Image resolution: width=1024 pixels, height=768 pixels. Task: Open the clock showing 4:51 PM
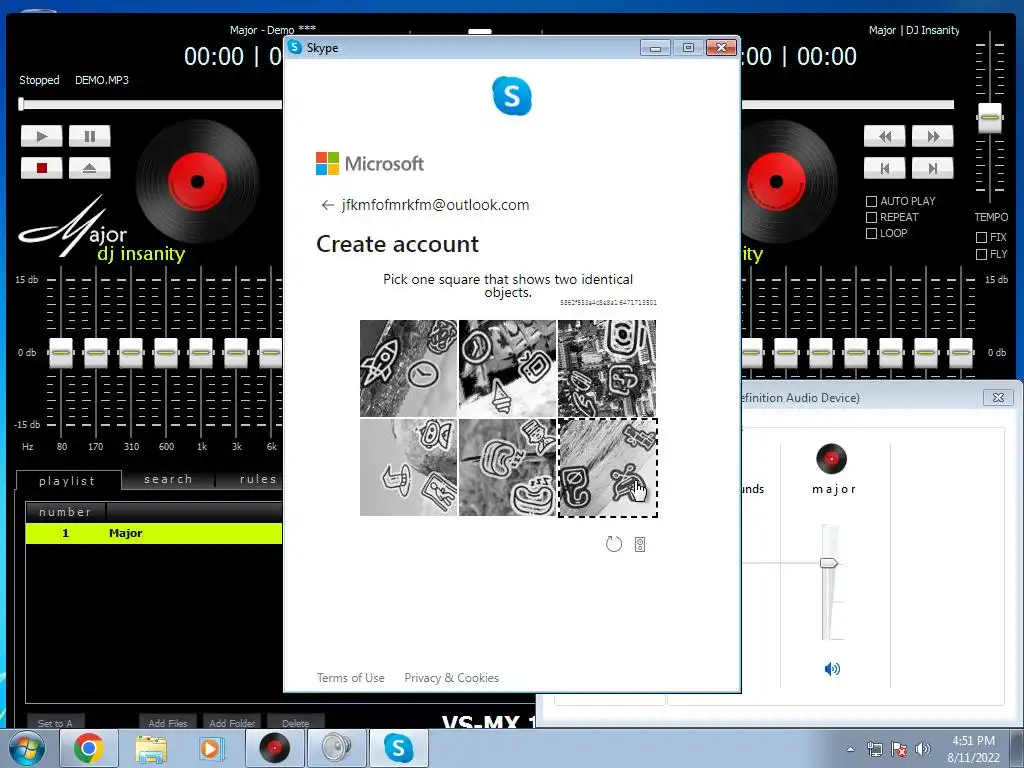tap(973, 749)
